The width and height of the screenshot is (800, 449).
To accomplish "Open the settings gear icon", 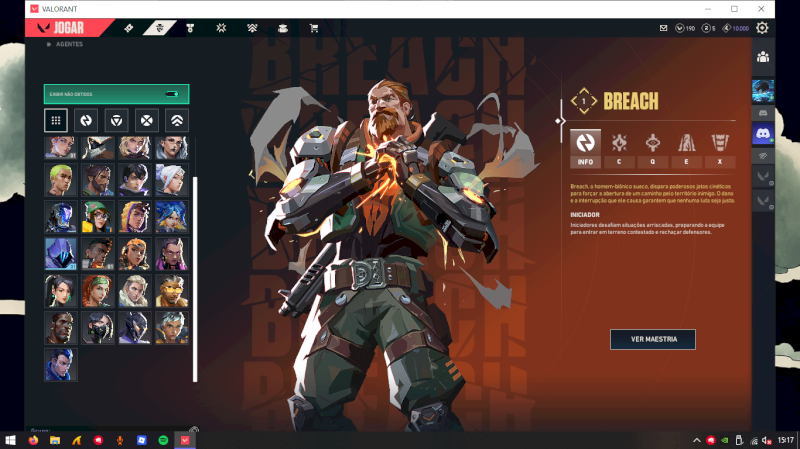I will tap(762, 28).
